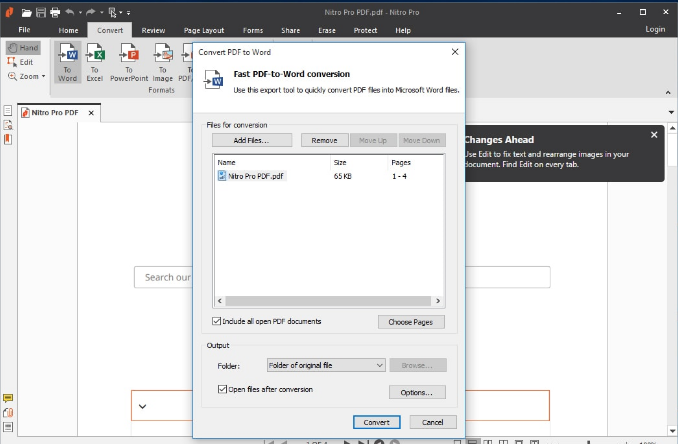Switch to the Protect ribbon tab
Screen dimensions: 678x444
(365, 30)
